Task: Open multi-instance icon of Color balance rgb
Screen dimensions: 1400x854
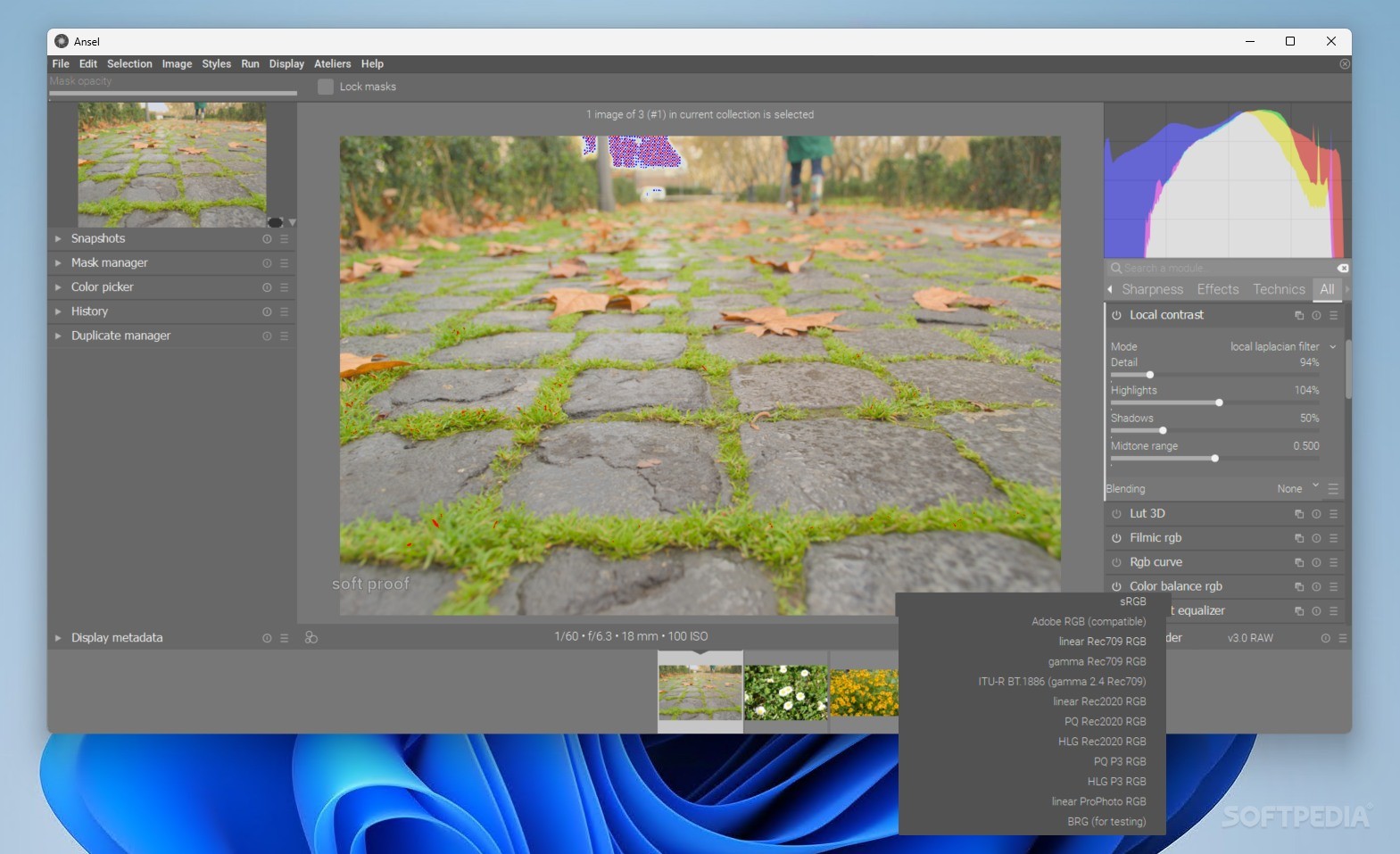Action: tap(1299, 586)
